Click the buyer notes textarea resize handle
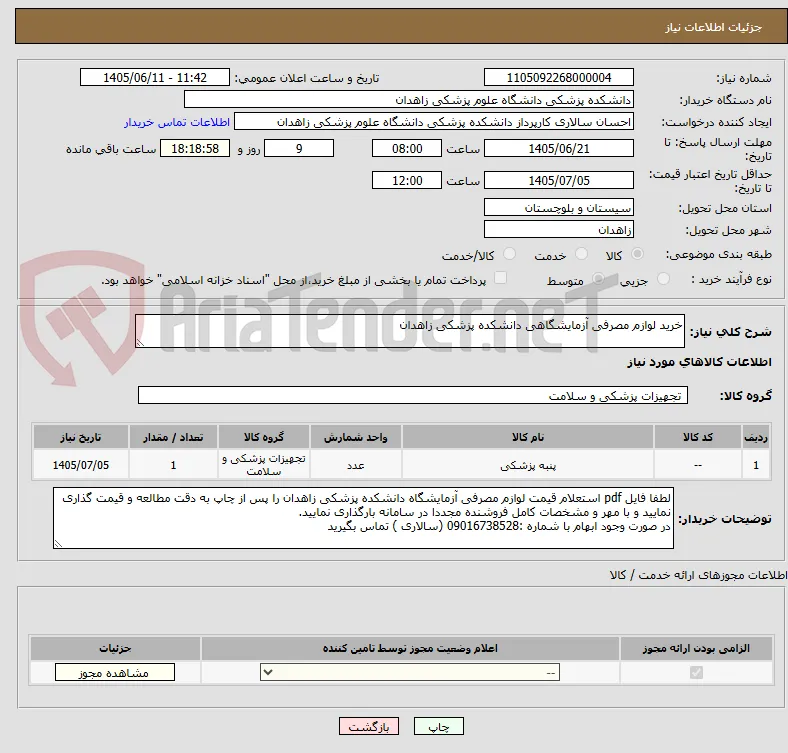The height and width of the screenshot is (753, 788). point(58,543)
